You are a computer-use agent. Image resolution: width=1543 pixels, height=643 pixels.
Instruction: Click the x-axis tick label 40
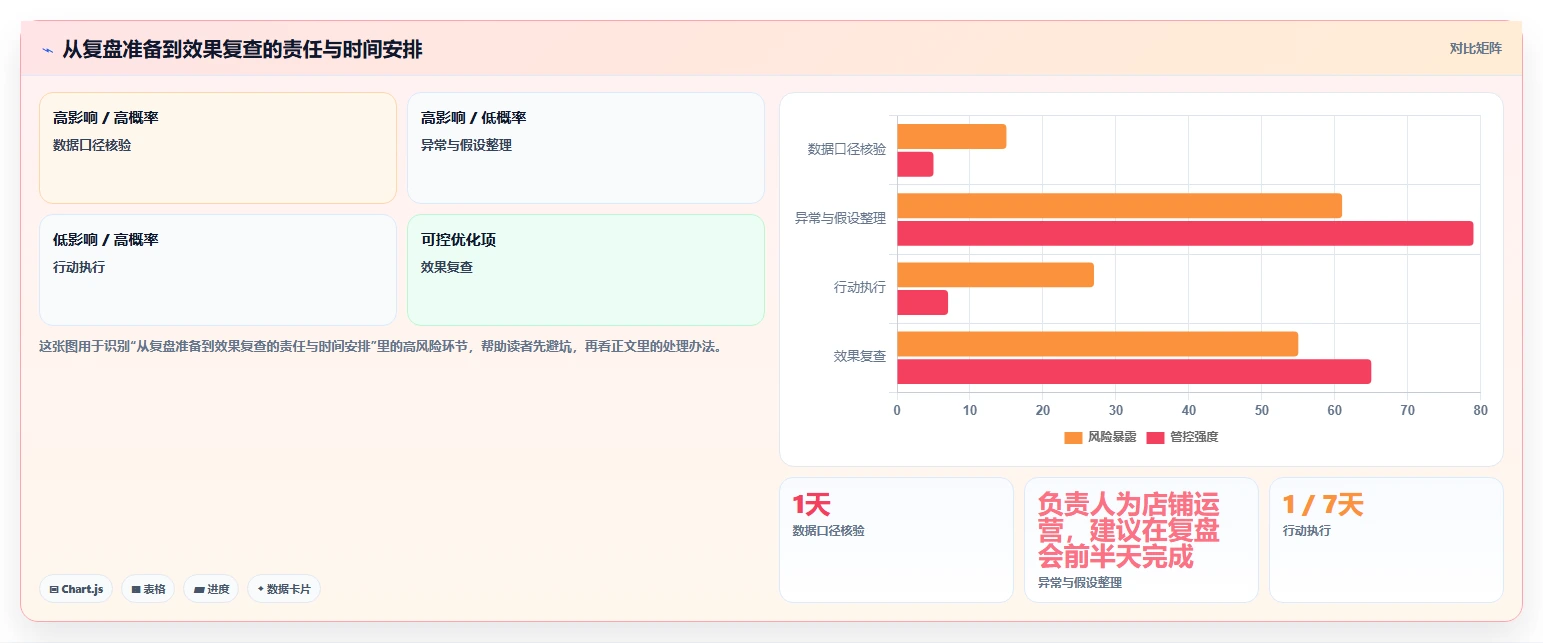click(1189, 410)
